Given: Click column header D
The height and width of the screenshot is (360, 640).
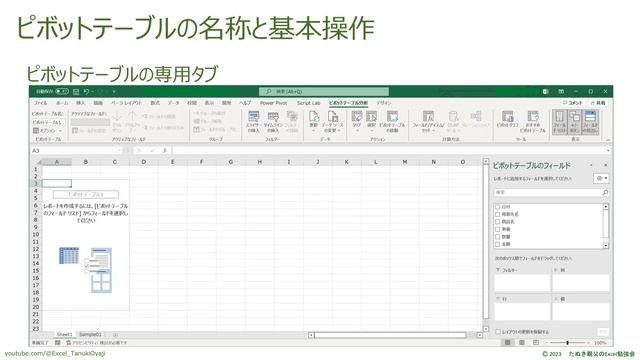Looking at the screenshot, I should (144, 162).
